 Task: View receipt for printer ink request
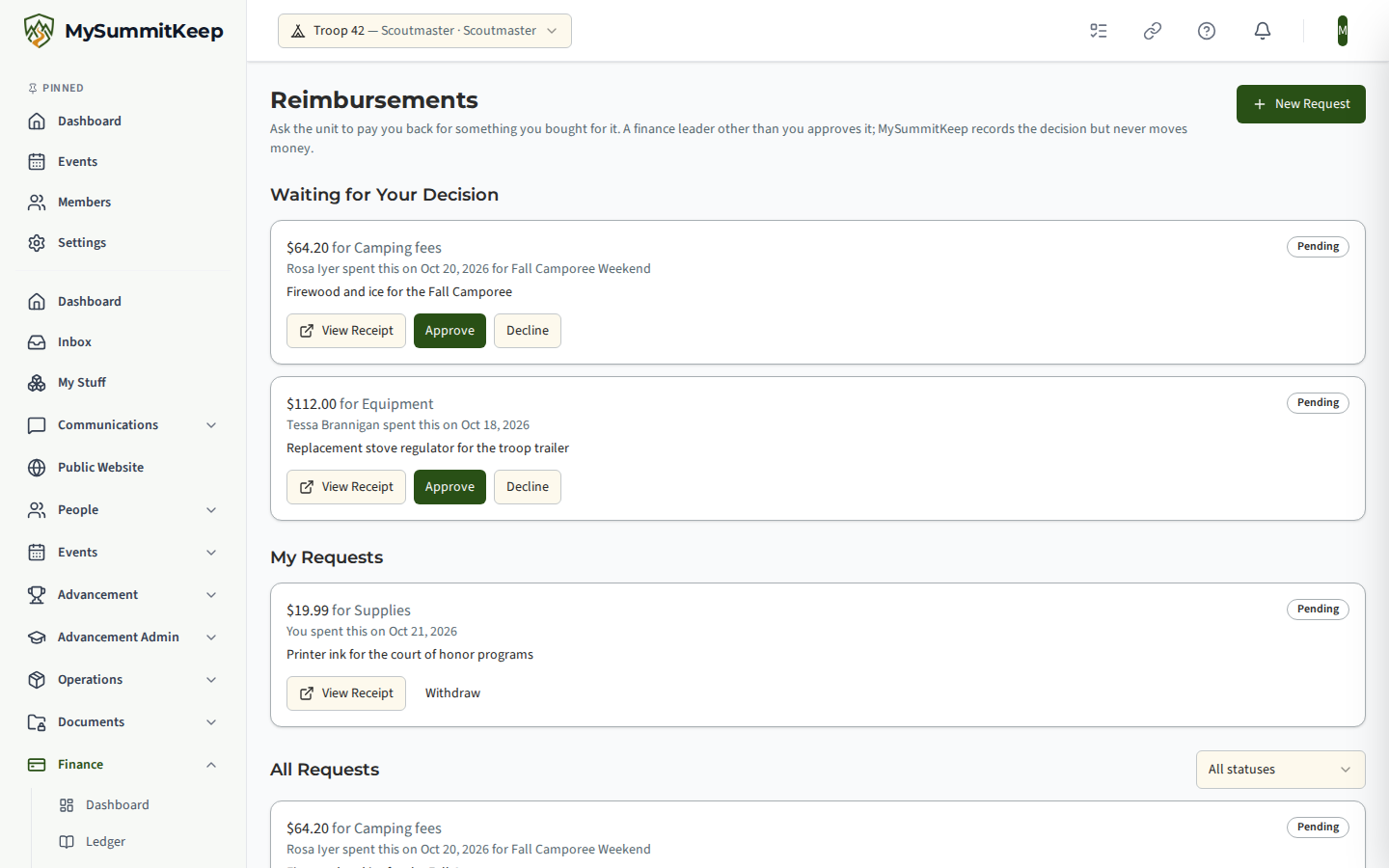346,693
